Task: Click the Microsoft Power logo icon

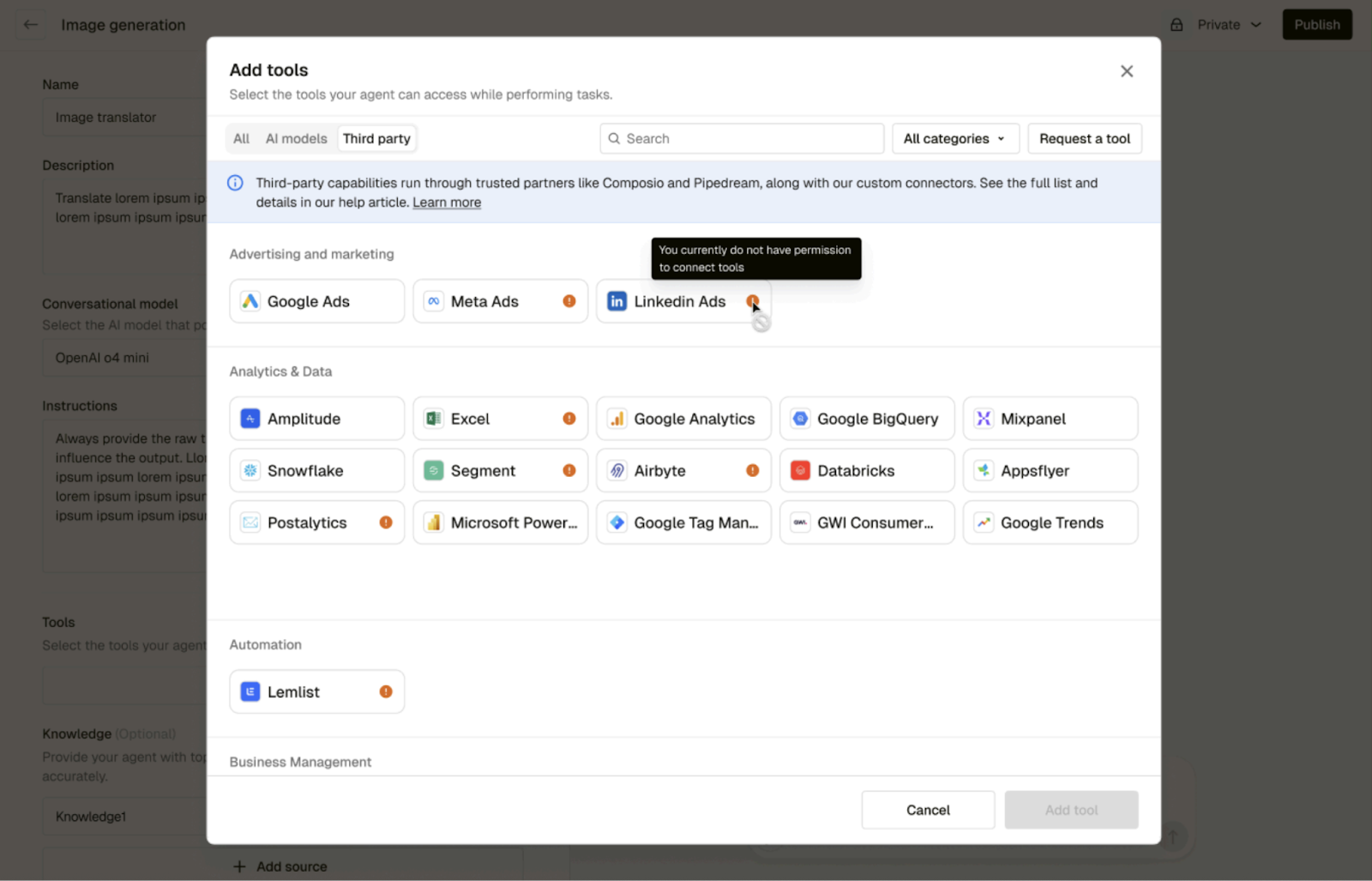Action: click(x=434, y=522)
